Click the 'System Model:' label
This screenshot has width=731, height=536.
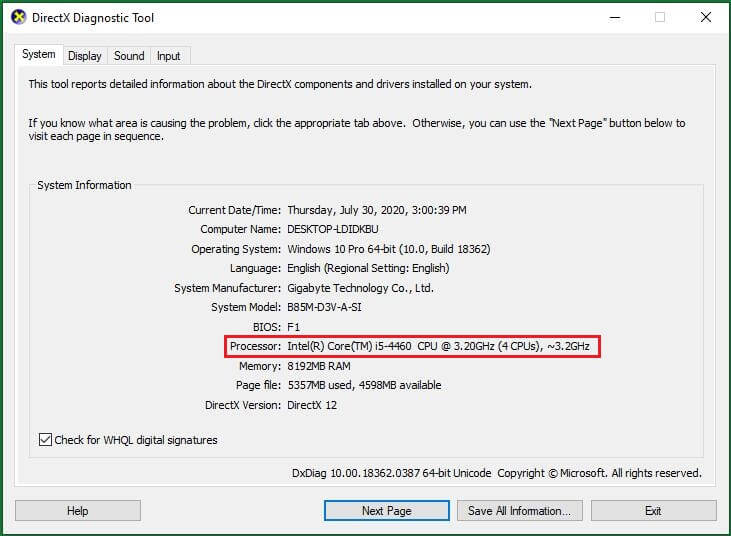tap(246, 307)
